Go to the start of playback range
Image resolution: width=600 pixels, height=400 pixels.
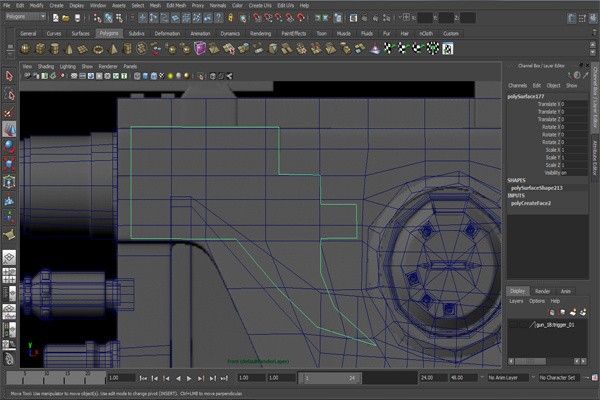(143, 378)
